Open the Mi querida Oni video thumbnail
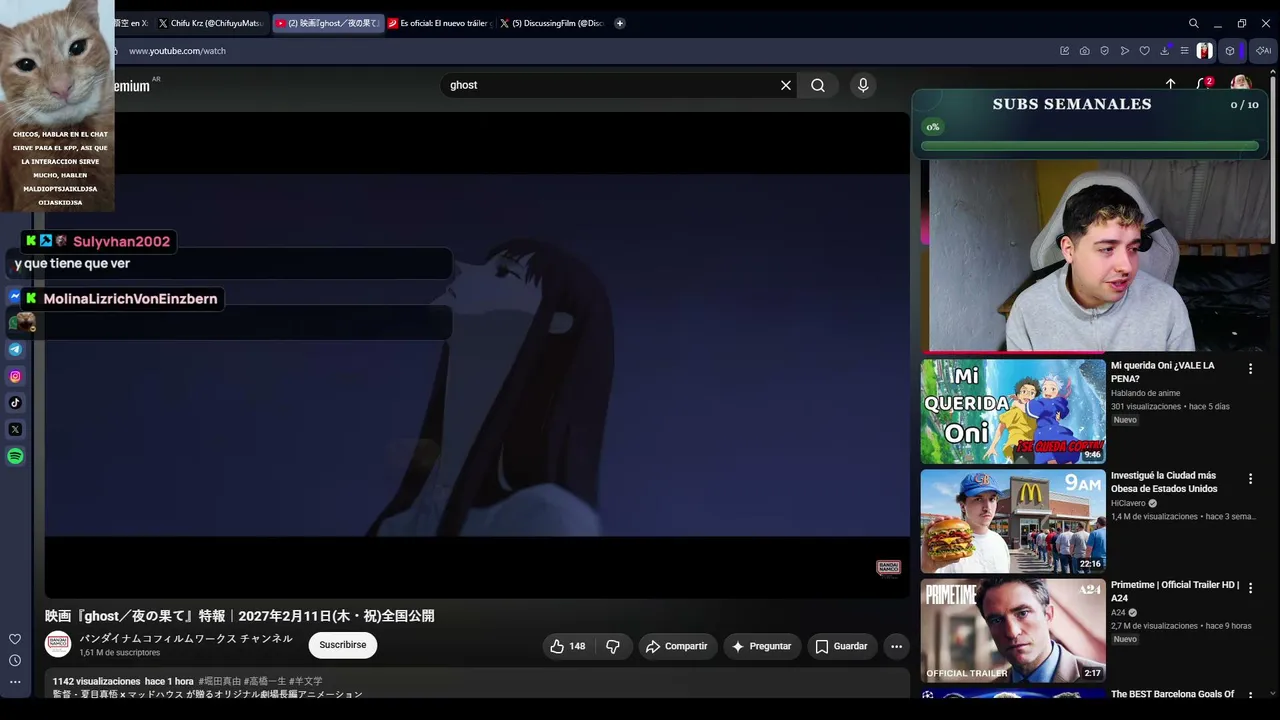 click(x=1013, y=411)
